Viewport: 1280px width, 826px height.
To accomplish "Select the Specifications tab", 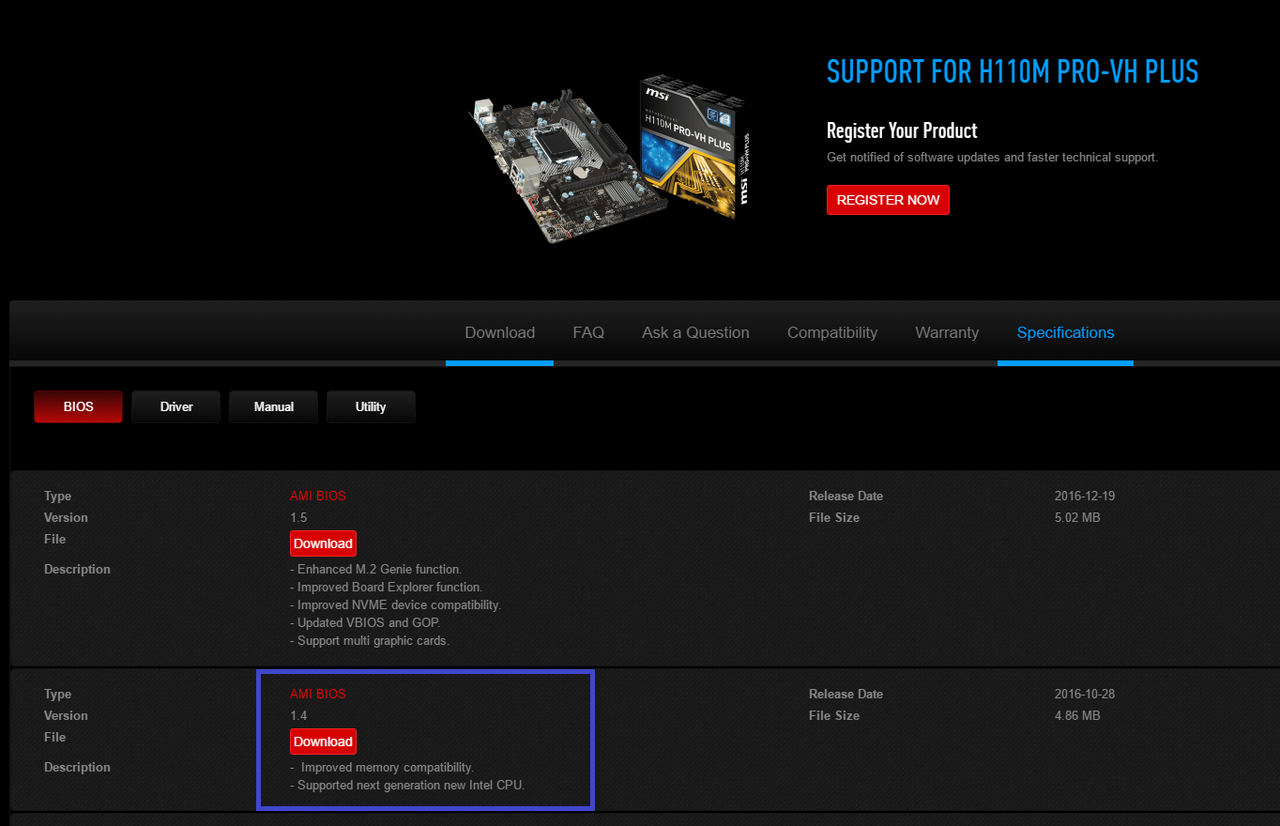I will (1065, 333).
